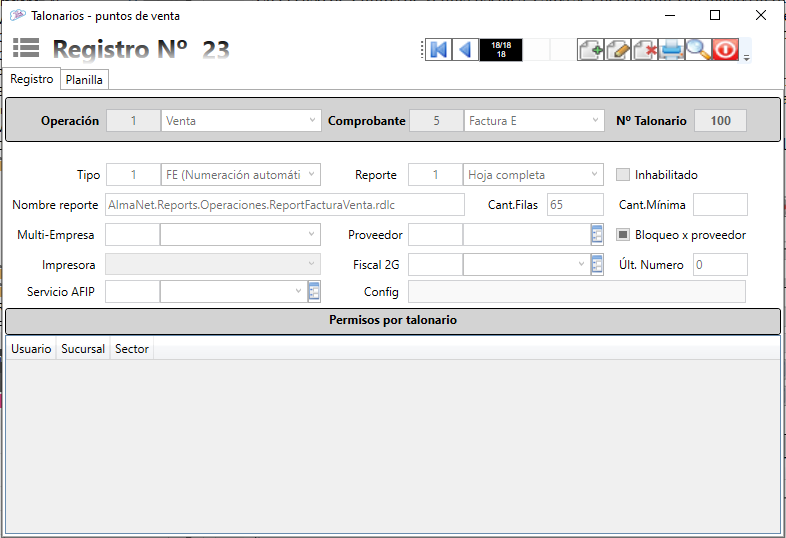Select the Registro tab
Viewport: 786px width, 538px height.
pos(32,79)
